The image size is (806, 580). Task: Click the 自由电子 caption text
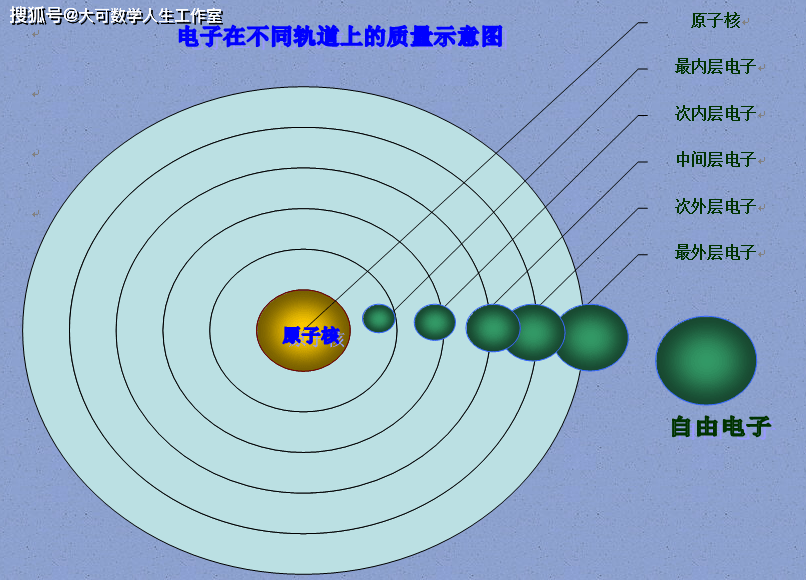click(x=720, y=427)
